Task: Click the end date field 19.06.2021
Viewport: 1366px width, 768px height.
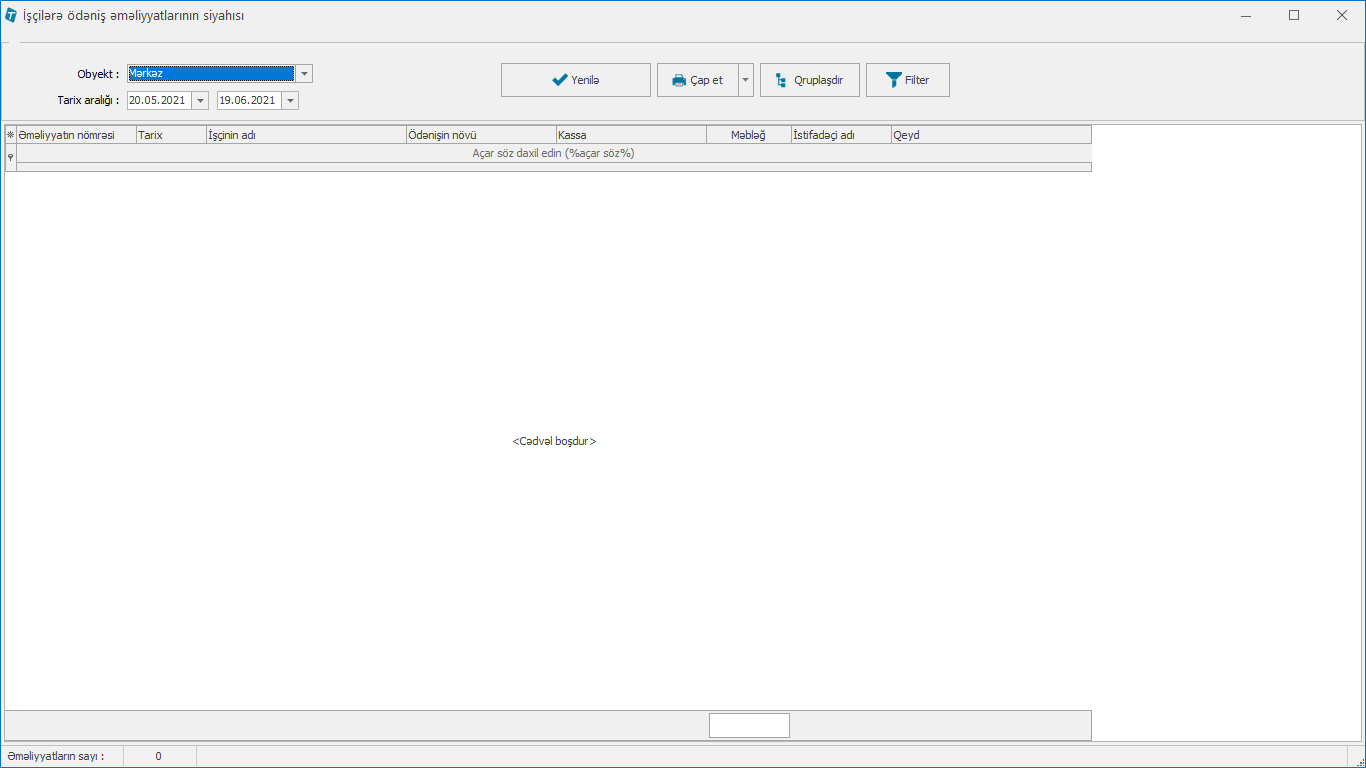Action: click(248, 100)
